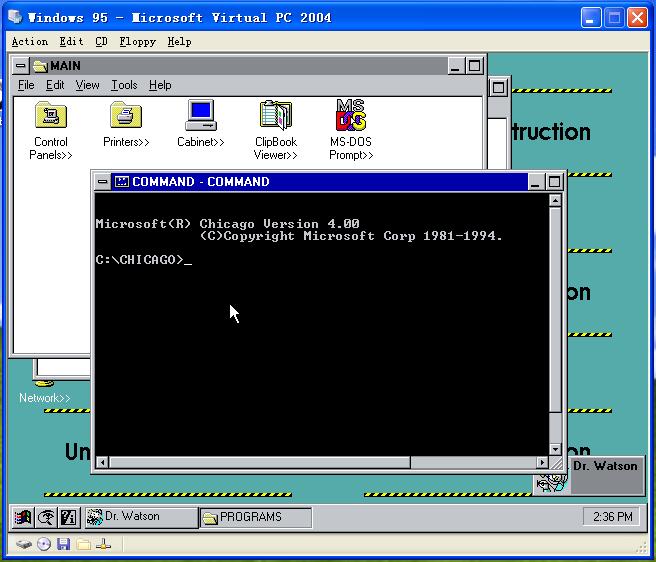Image resolution: width=656 pixels, height=562 pixels.
Task: Click the MAIN window folder title icon
Action: (x=40, y=66)
